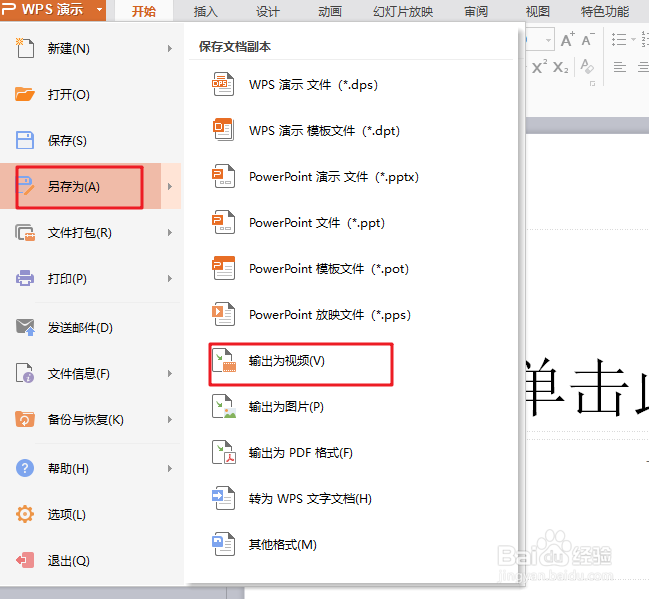Switch to the 动画 ribbon tab
Image resolution: width=649 pixels, height=599 pixels.
(x=330, y=11)
